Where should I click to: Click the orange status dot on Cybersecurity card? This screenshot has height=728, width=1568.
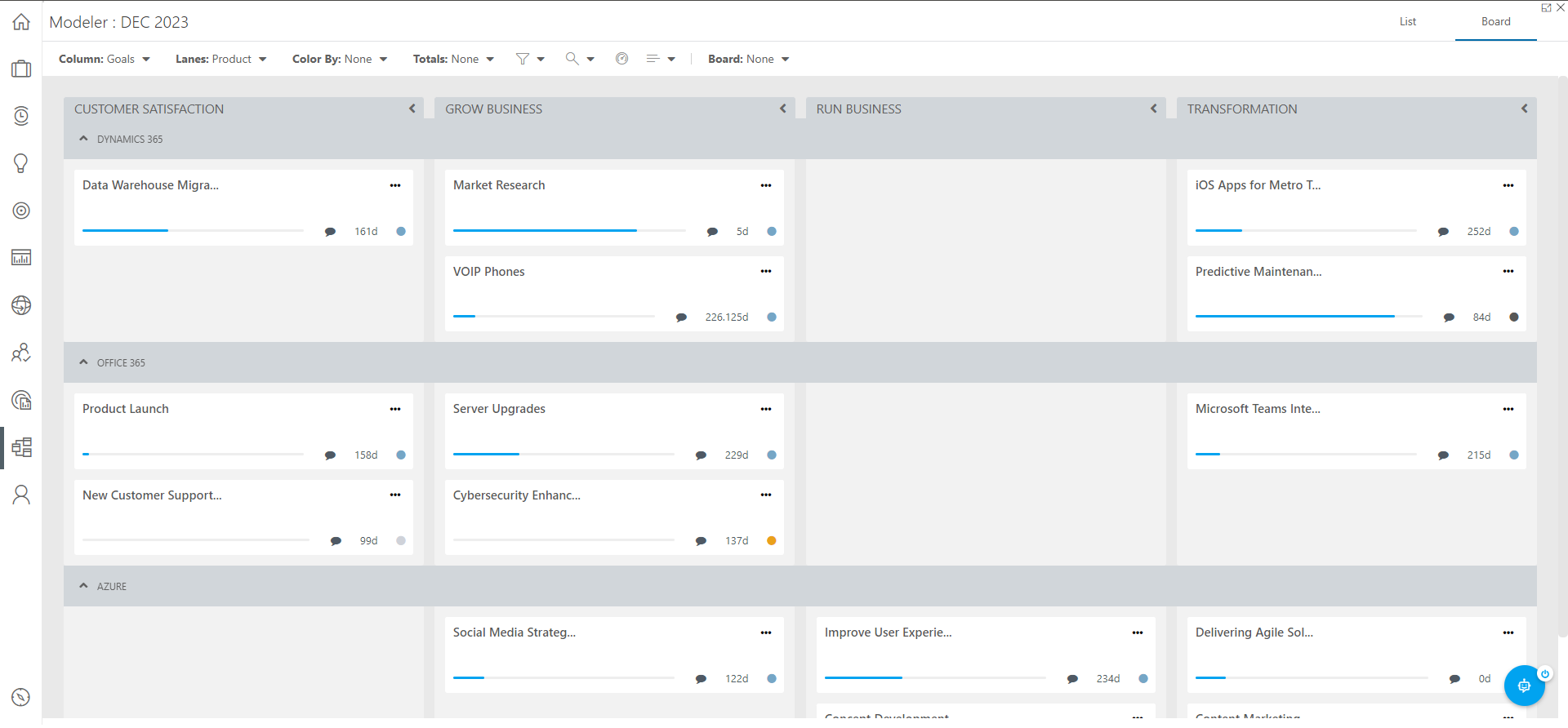(772, 541)
